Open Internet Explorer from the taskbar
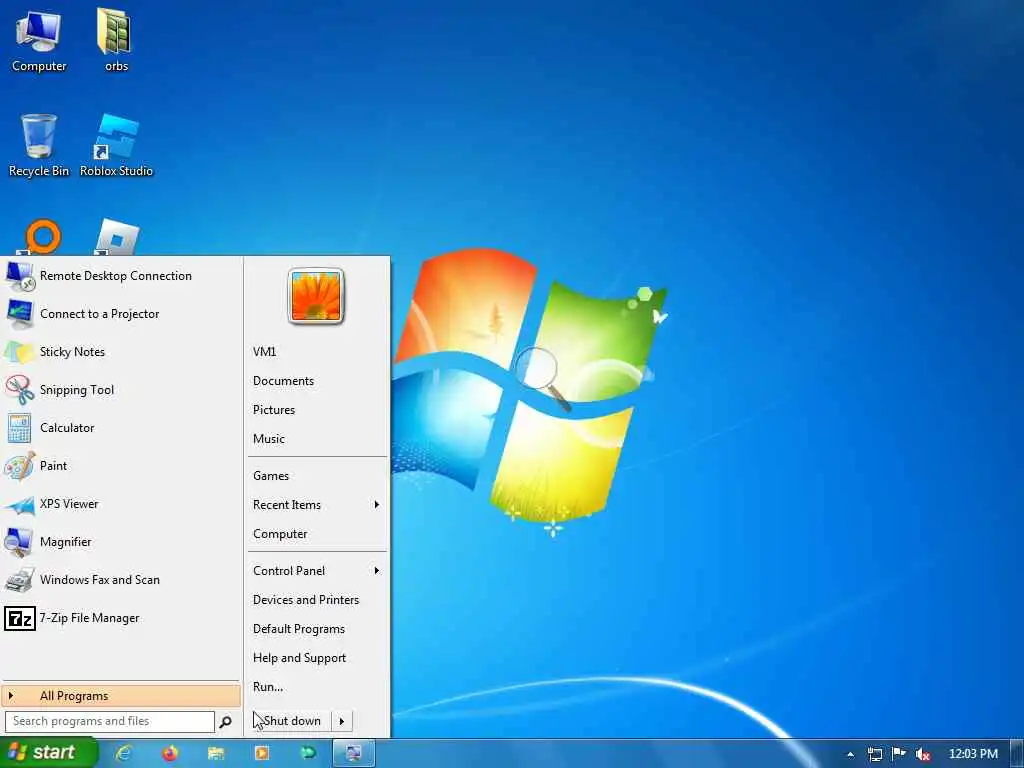The image size is (1024, 768). click(123, 754)
